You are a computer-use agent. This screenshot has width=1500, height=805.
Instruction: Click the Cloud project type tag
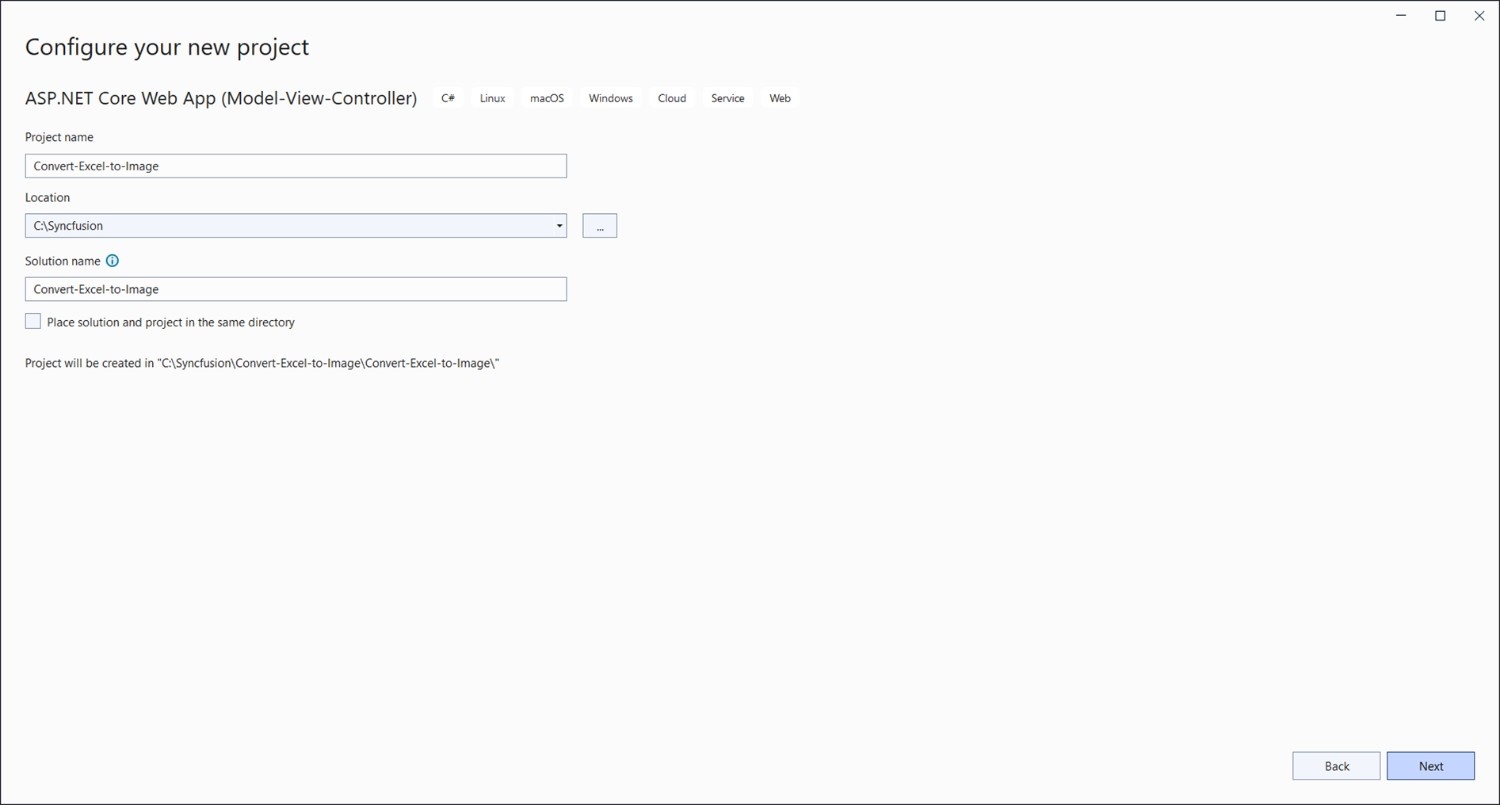tap(672, 98)
